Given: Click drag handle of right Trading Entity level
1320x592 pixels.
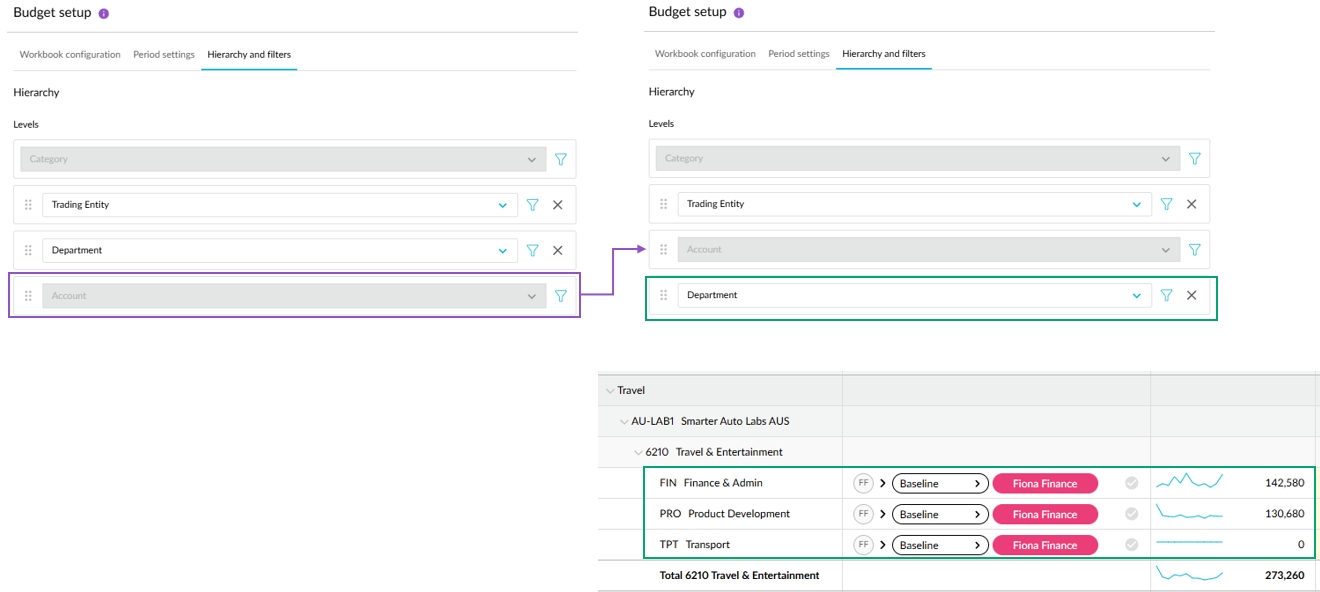Looking at the screenshot, I should tap(663, 204).
